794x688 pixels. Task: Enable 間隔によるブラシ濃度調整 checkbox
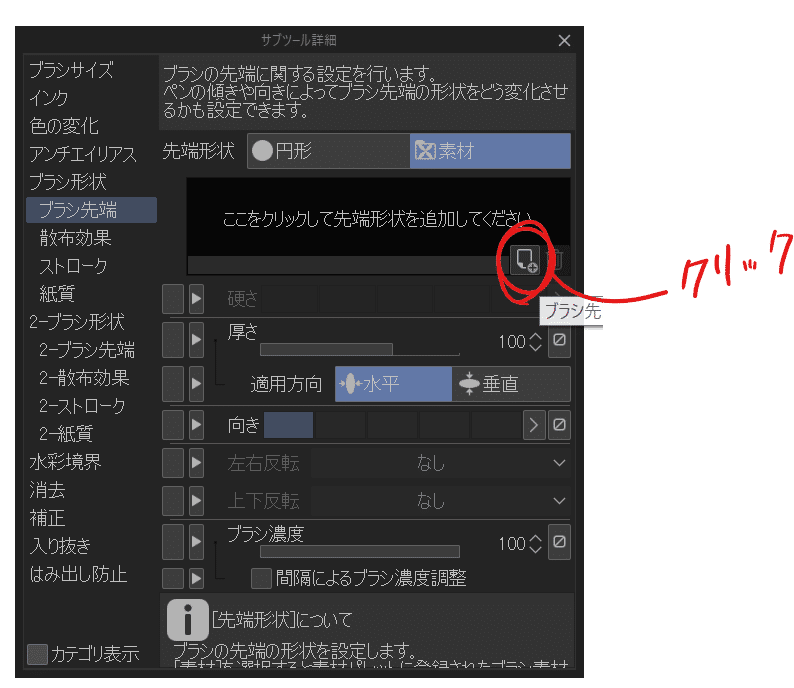tap(261, 578)
